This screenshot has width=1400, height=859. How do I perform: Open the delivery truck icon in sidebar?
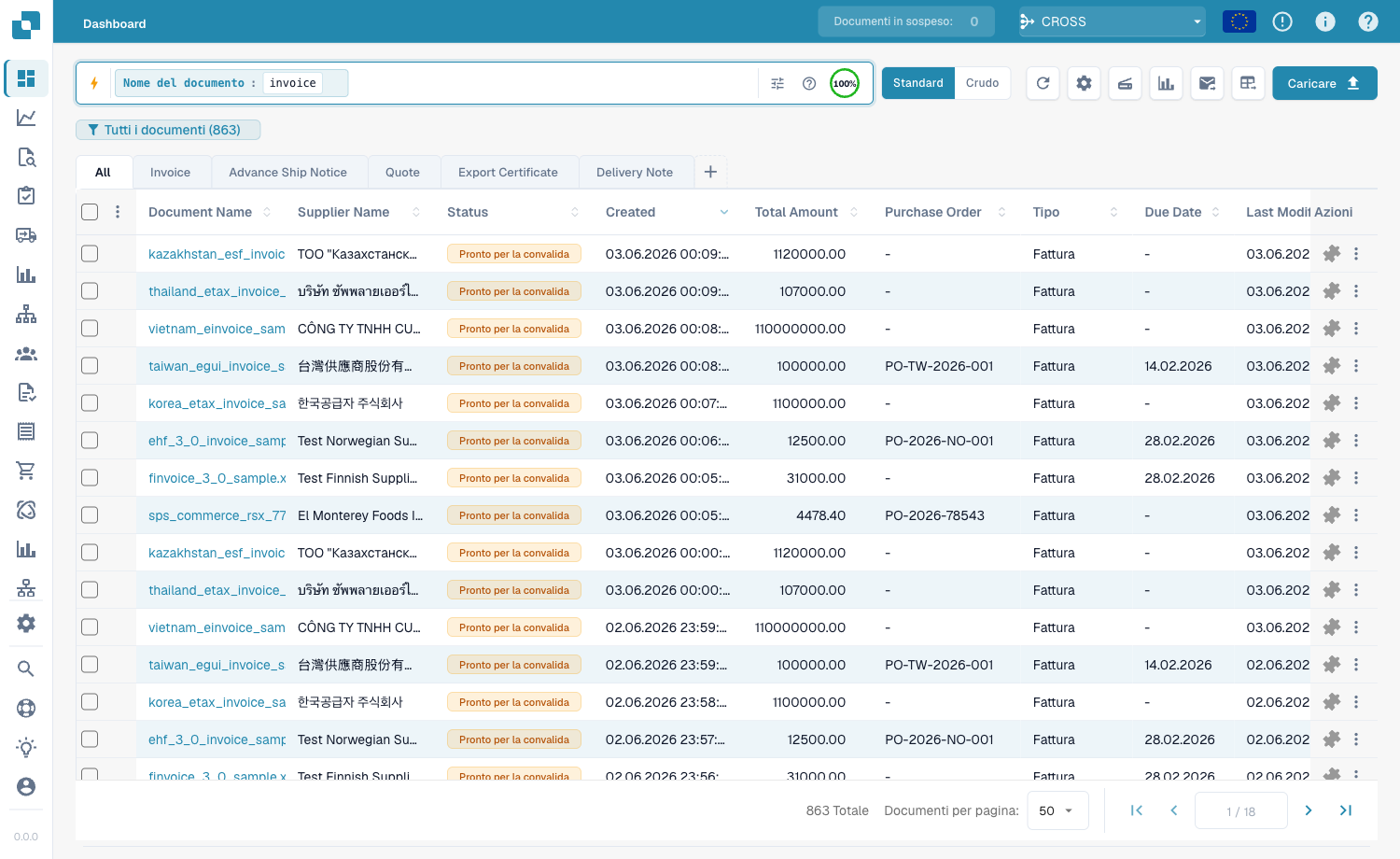(x=26, y=235)
